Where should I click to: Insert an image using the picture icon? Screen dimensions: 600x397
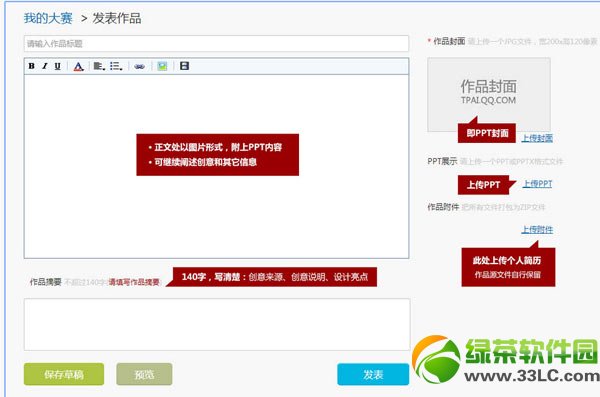162,66
